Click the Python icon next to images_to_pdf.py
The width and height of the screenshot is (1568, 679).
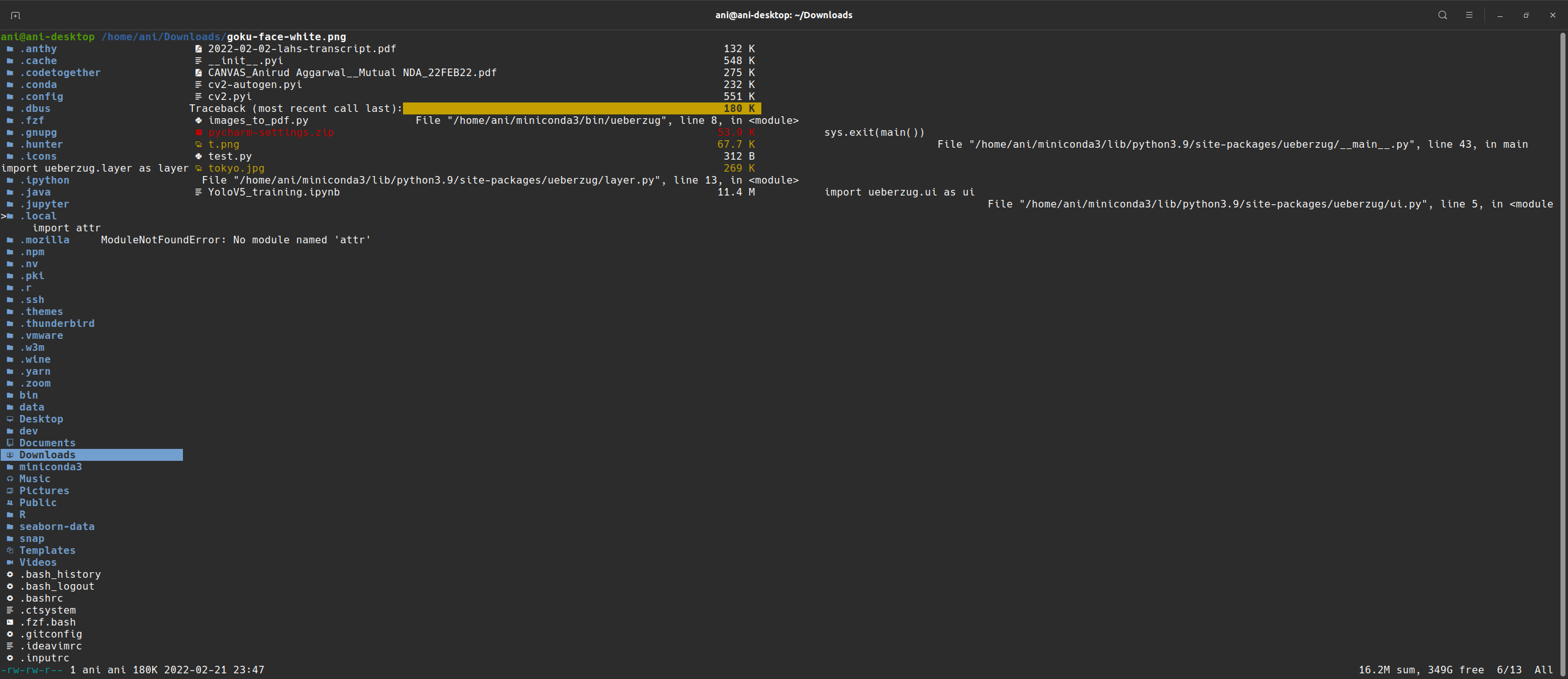click(199, 120)
